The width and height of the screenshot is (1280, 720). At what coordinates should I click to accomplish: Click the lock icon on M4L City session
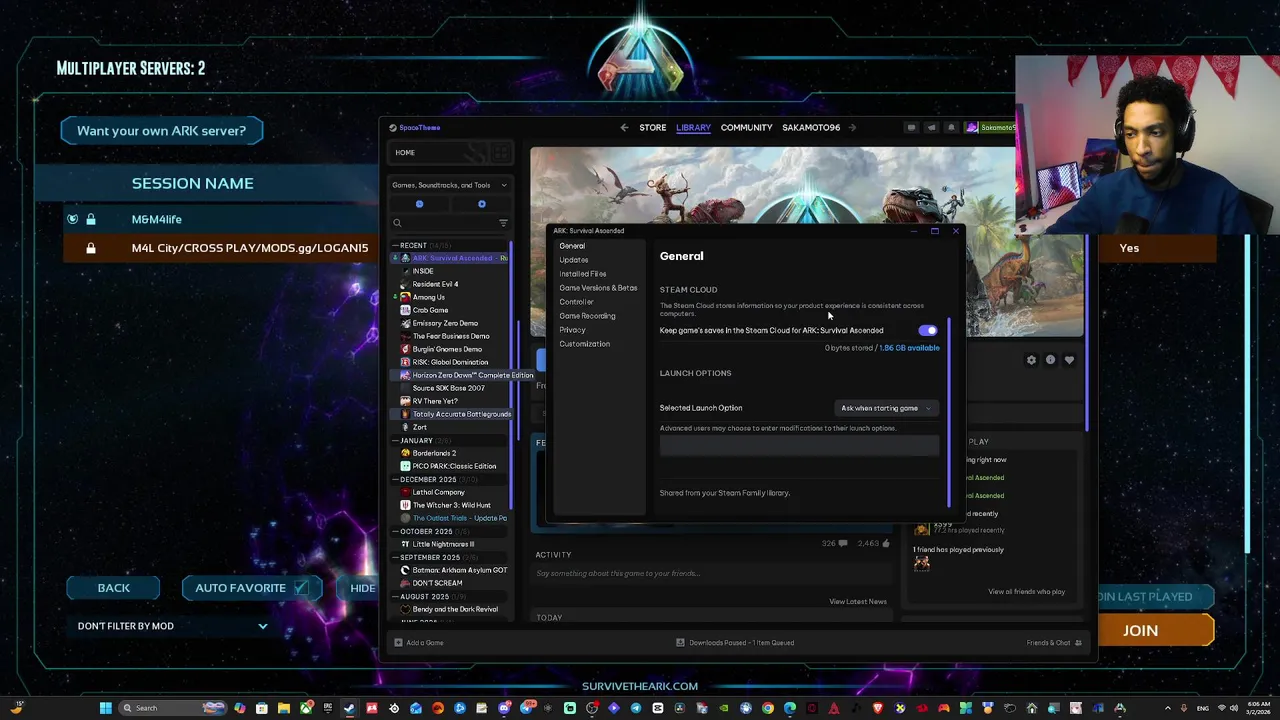pos(91,248)
